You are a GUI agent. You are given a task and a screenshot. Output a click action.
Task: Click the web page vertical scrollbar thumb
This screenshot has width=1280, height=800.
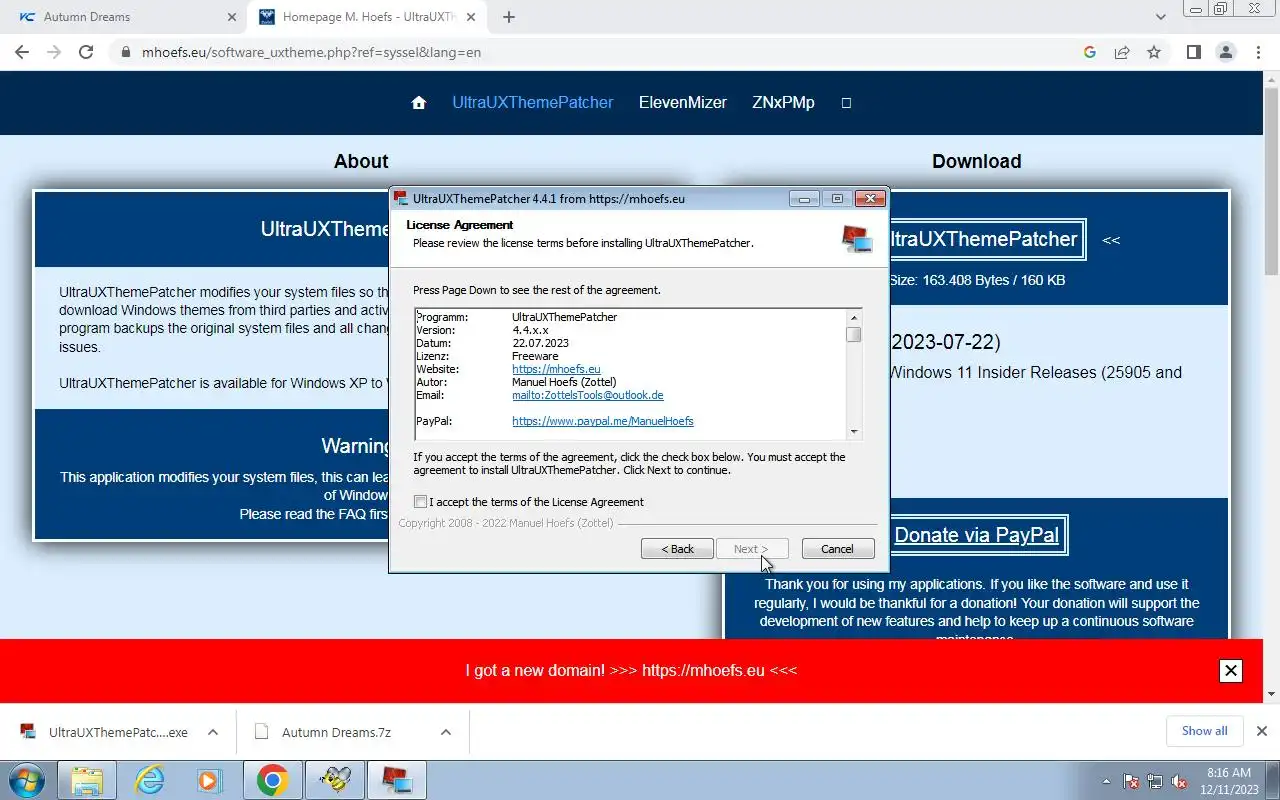(x=1271, y=179)
